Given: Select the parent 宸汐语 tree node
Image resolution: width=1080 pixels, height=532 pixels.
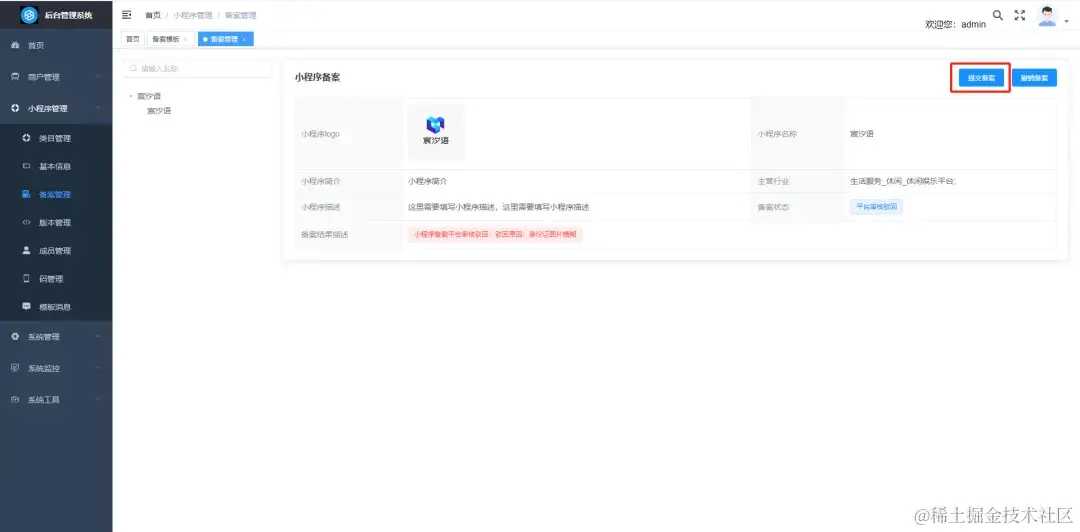Looking at the screenshot, I should [x=149, y=96].
